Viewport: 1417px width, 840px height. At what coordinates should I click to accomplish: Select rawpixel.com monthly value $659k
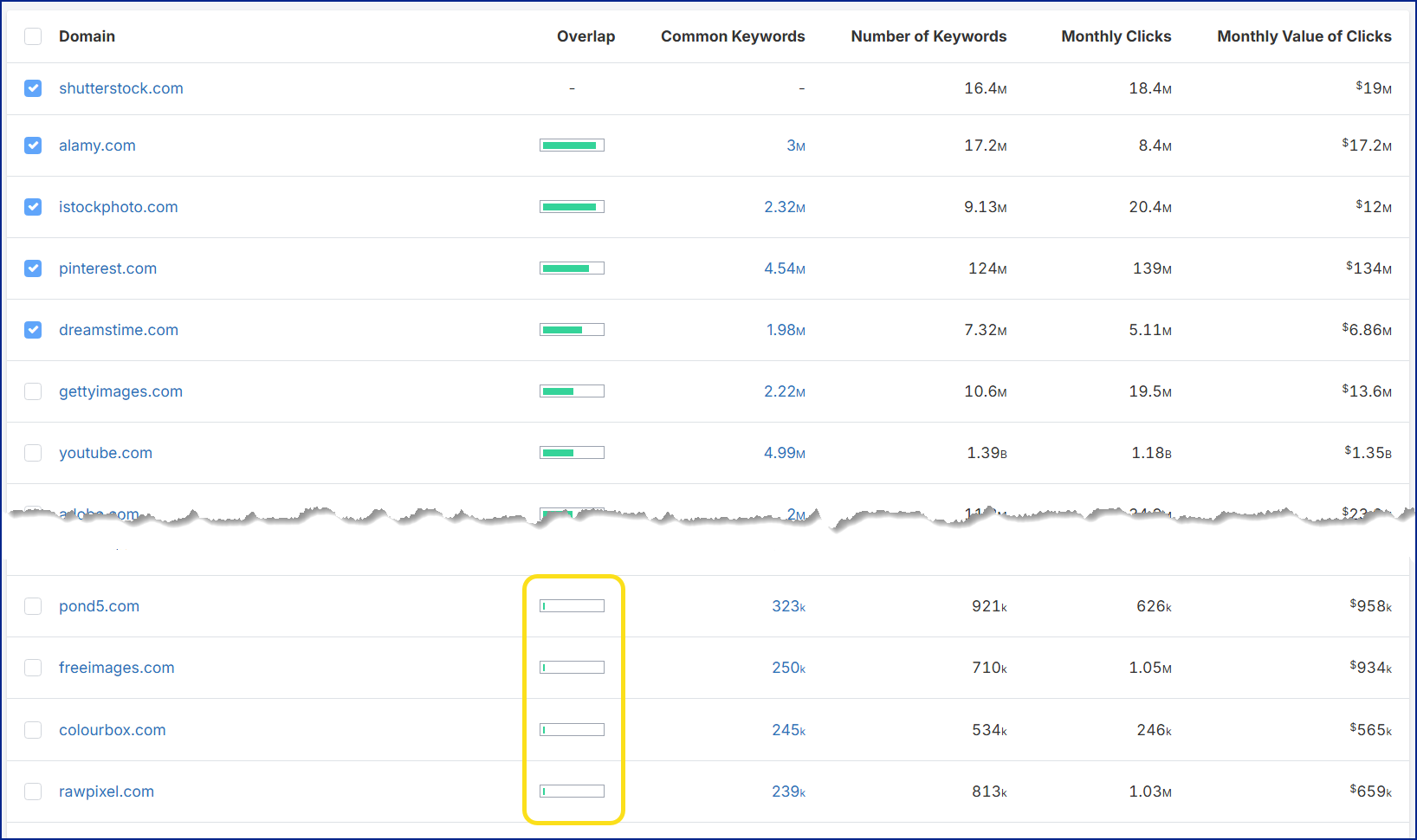1371,791
